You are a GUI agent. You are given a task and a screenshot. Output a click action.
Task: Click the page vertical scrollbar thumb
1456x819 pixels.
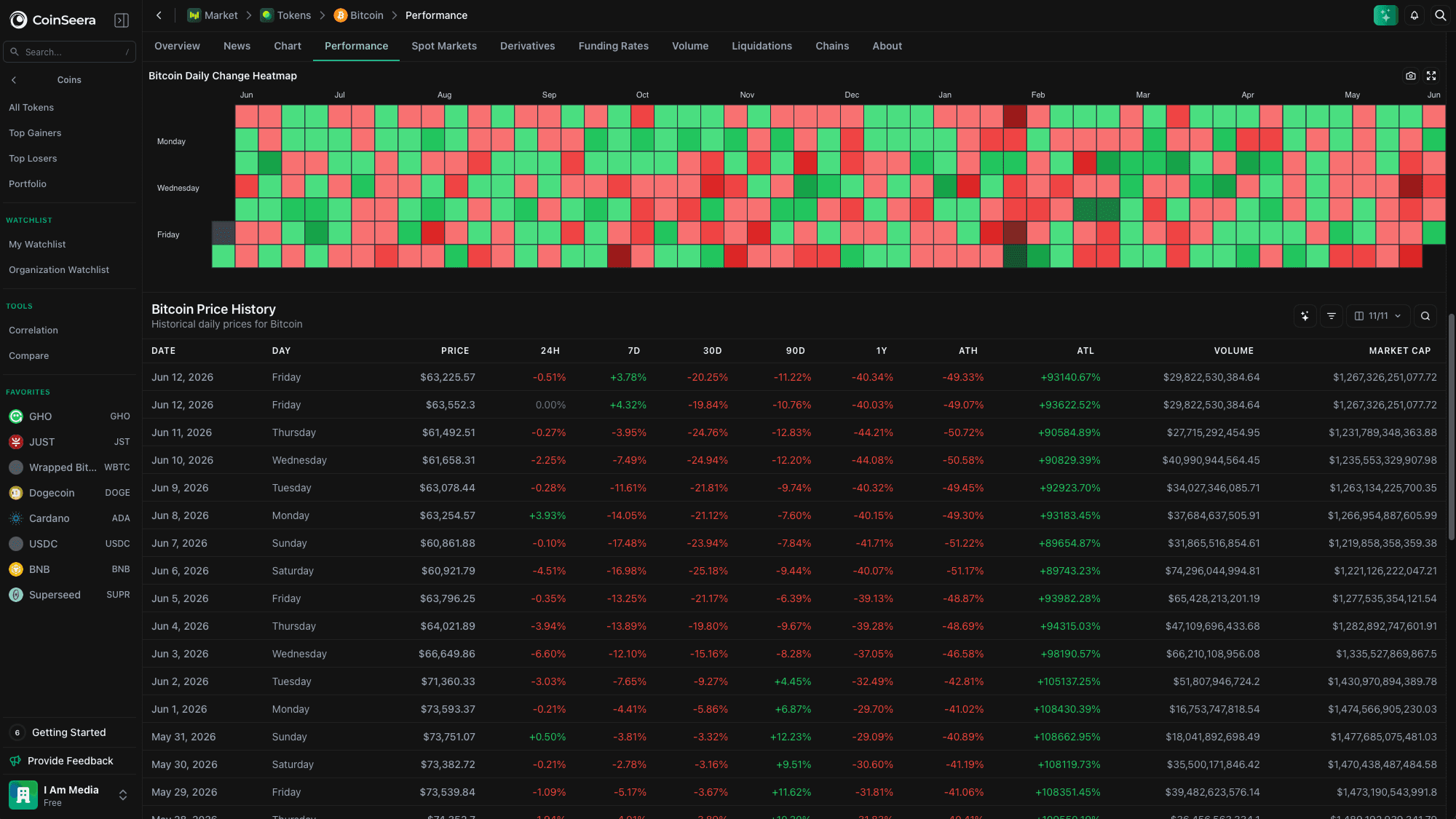(x=1452, y=427)
